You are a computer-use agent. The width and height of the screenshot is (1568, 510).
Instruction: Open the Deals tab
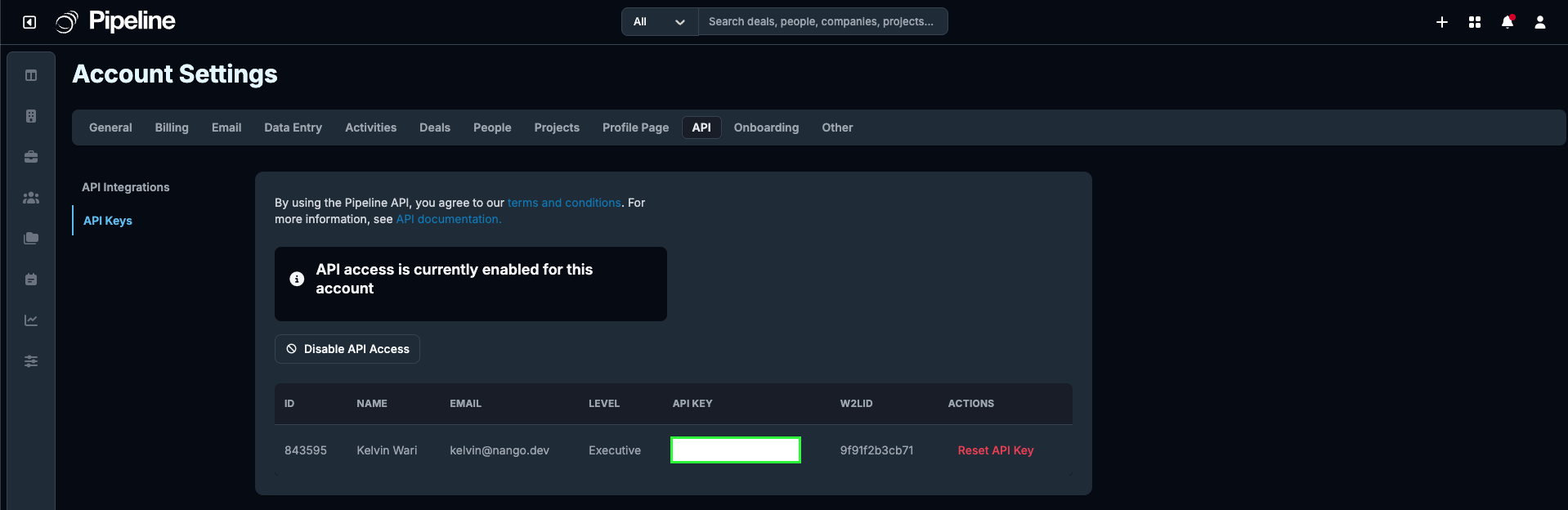435,127
